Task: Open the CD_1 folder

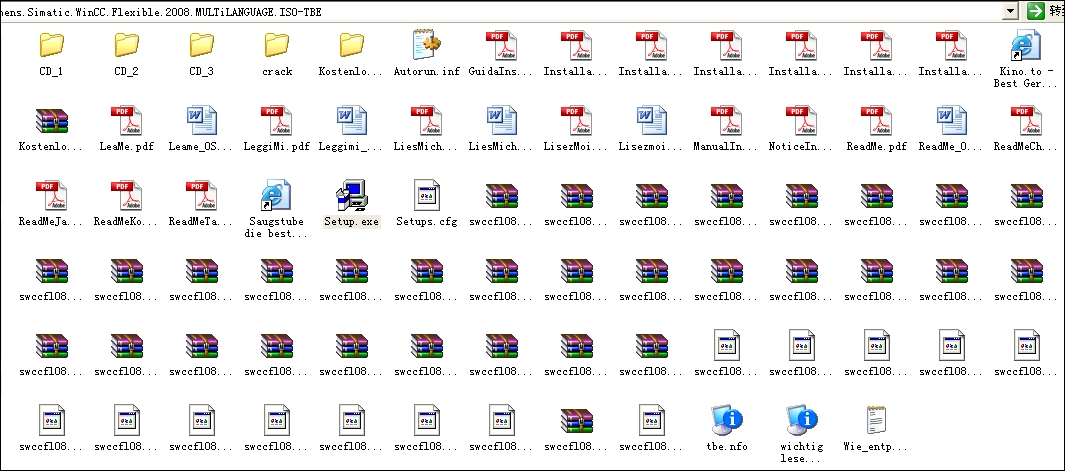Action: (x=51, y=45)
